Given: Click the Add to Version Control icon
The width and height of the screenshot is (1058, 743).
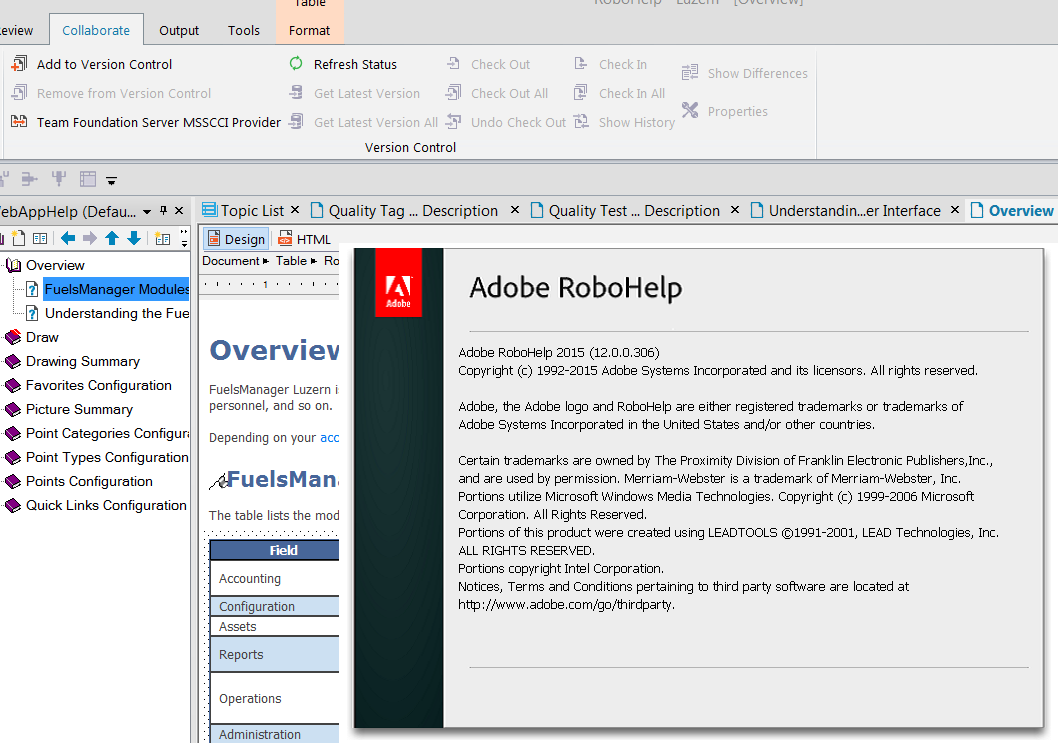Looking at the screenshot, I should [20, 63].
